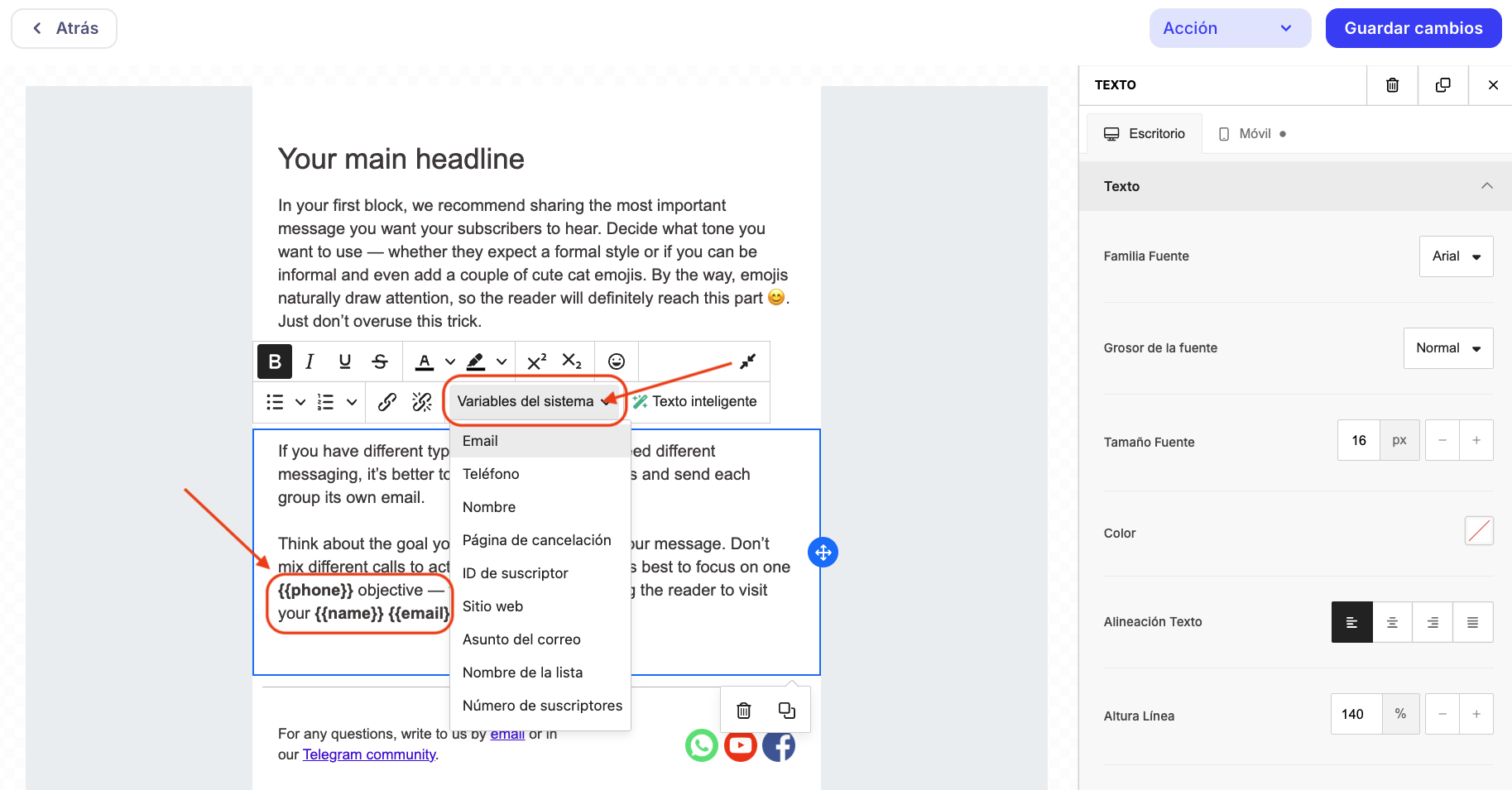Click Guardar cambios button
Image resolution: width=1512 pixels, height=790 pixels.
pos(1413,28)
